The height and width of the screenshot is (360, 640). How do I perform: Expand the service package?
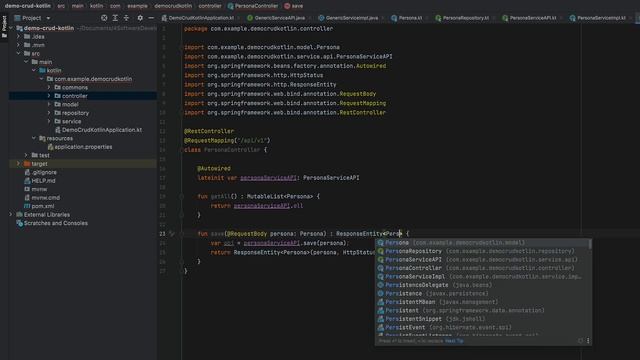(49, 121)
